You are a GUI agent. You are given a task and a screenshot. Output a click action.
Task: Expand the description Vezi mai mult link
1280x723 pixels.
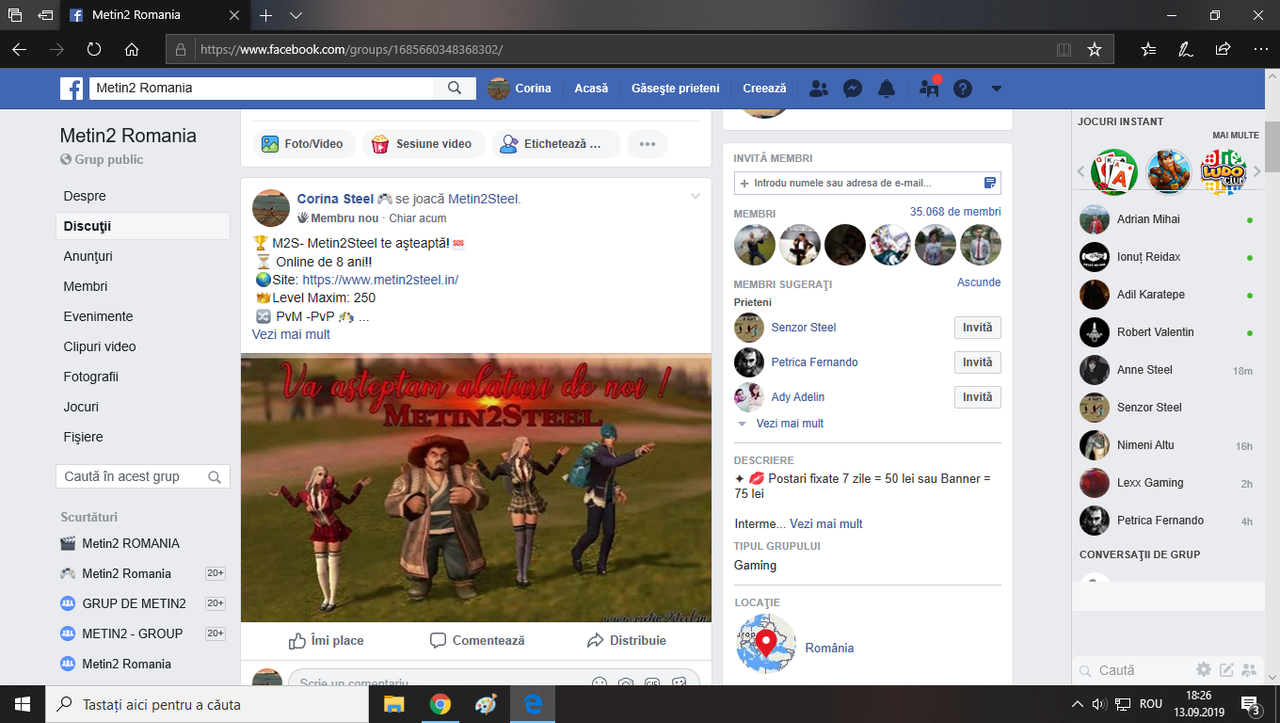pos(826,524)
